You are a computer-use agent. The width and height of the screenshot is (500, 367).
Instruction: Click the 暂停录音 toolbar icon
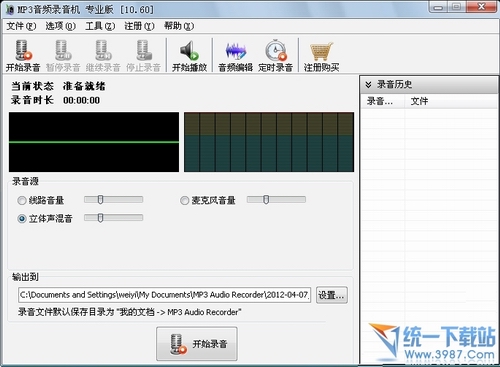click(63, 50)
